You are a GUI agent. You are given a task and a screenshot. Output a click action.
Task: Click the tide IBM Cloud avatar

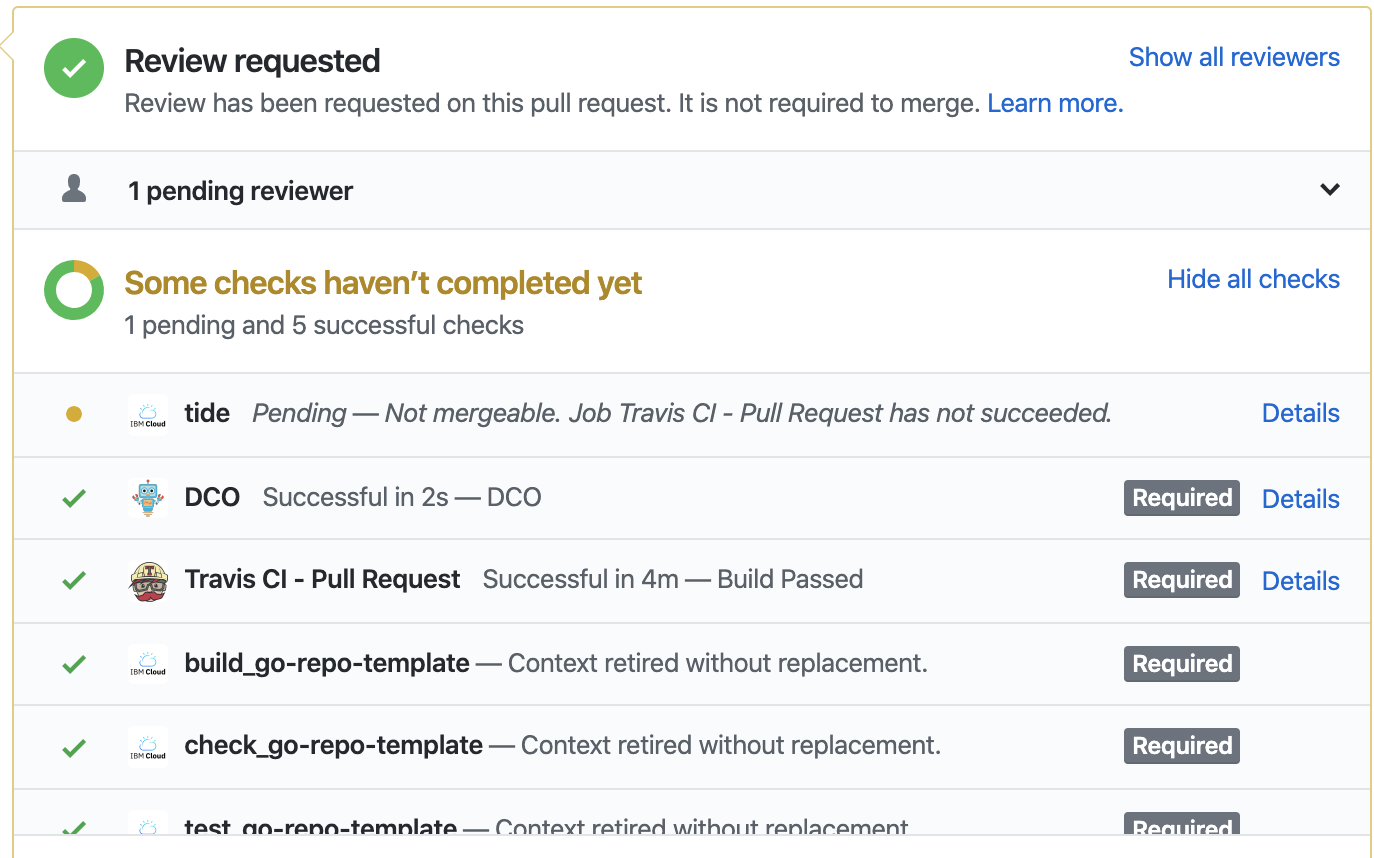pyautogui.click(x=148, y=414)
